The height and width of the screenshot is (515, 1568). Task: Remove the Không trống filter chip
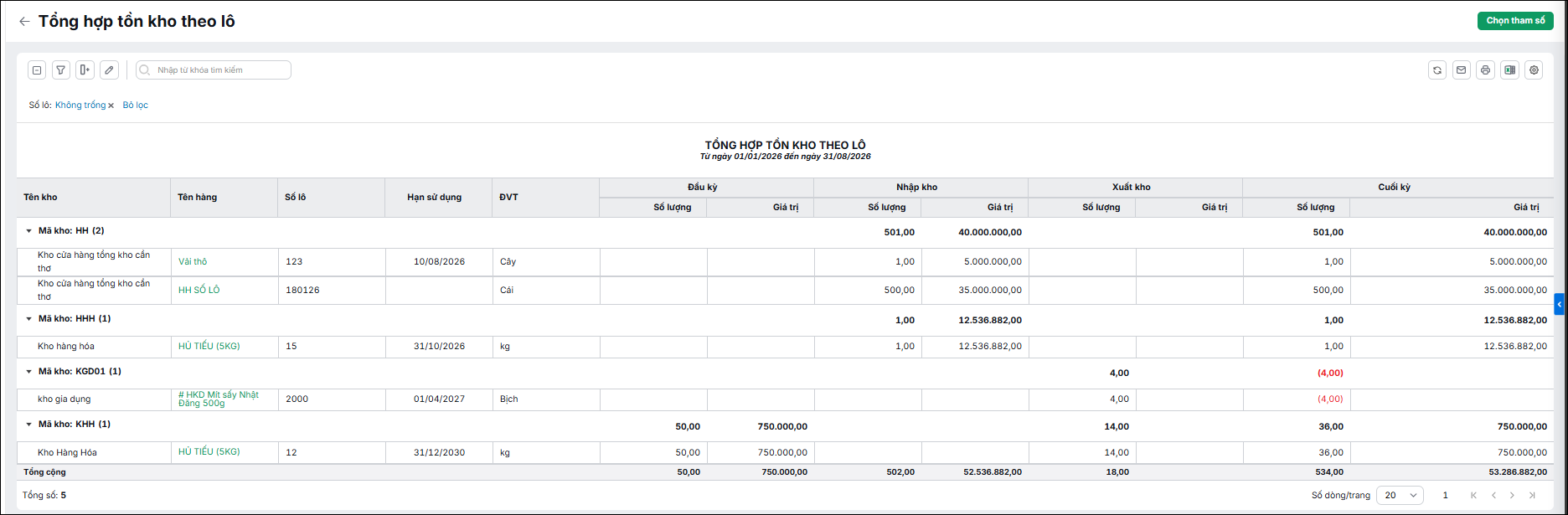coord(111,106)
